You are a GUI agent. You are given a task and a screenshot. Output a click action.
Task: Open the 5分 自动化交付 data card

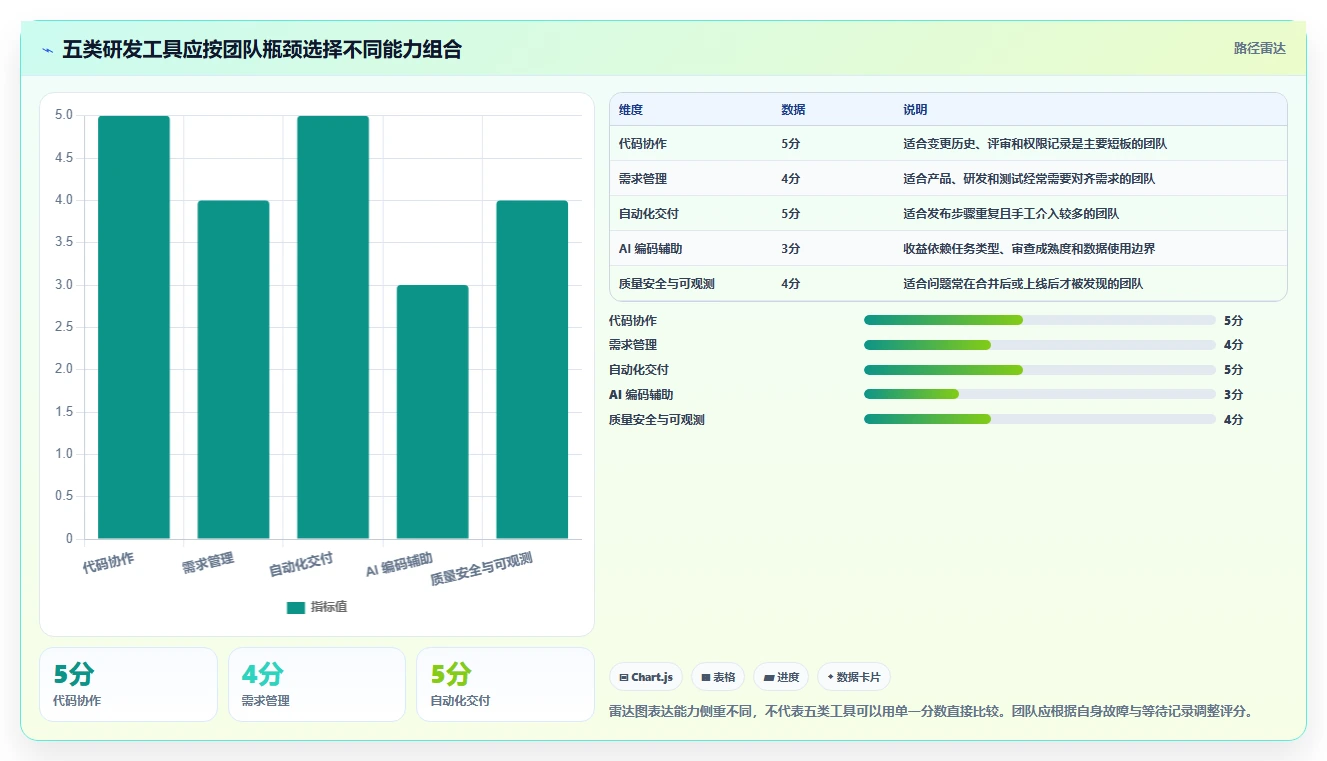505,684
